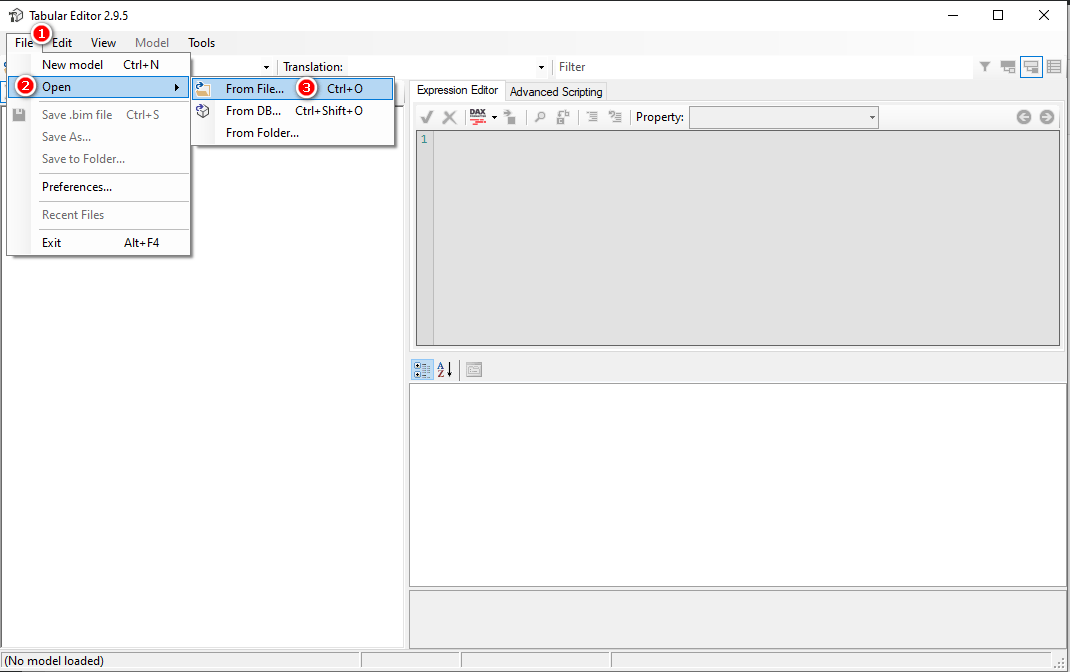
Task: Switch property grid to Categorized view
Action: tap(422, 370)
